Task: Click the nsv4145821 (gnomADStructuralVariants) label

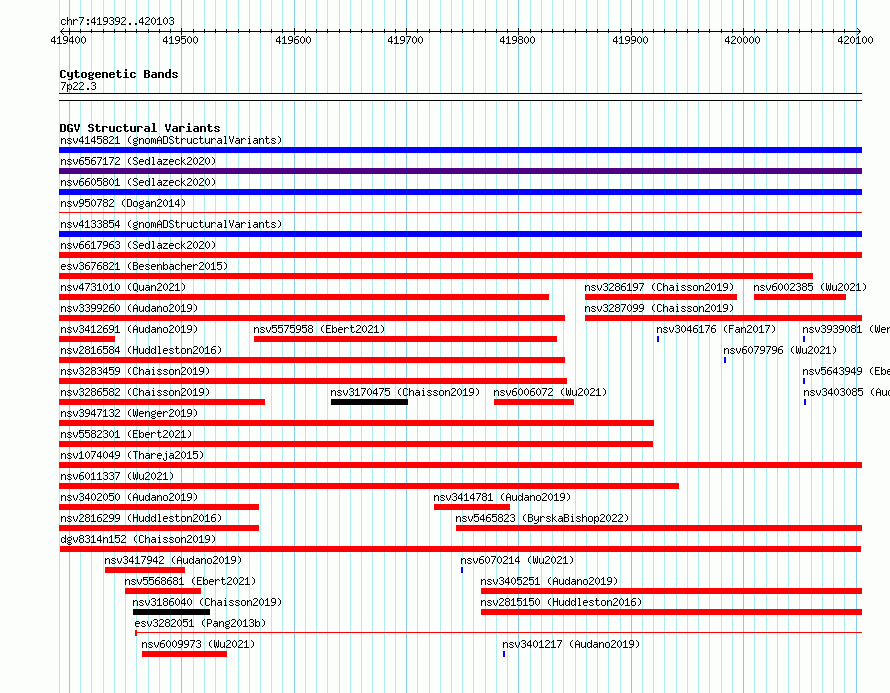Action: coord(171,140)
